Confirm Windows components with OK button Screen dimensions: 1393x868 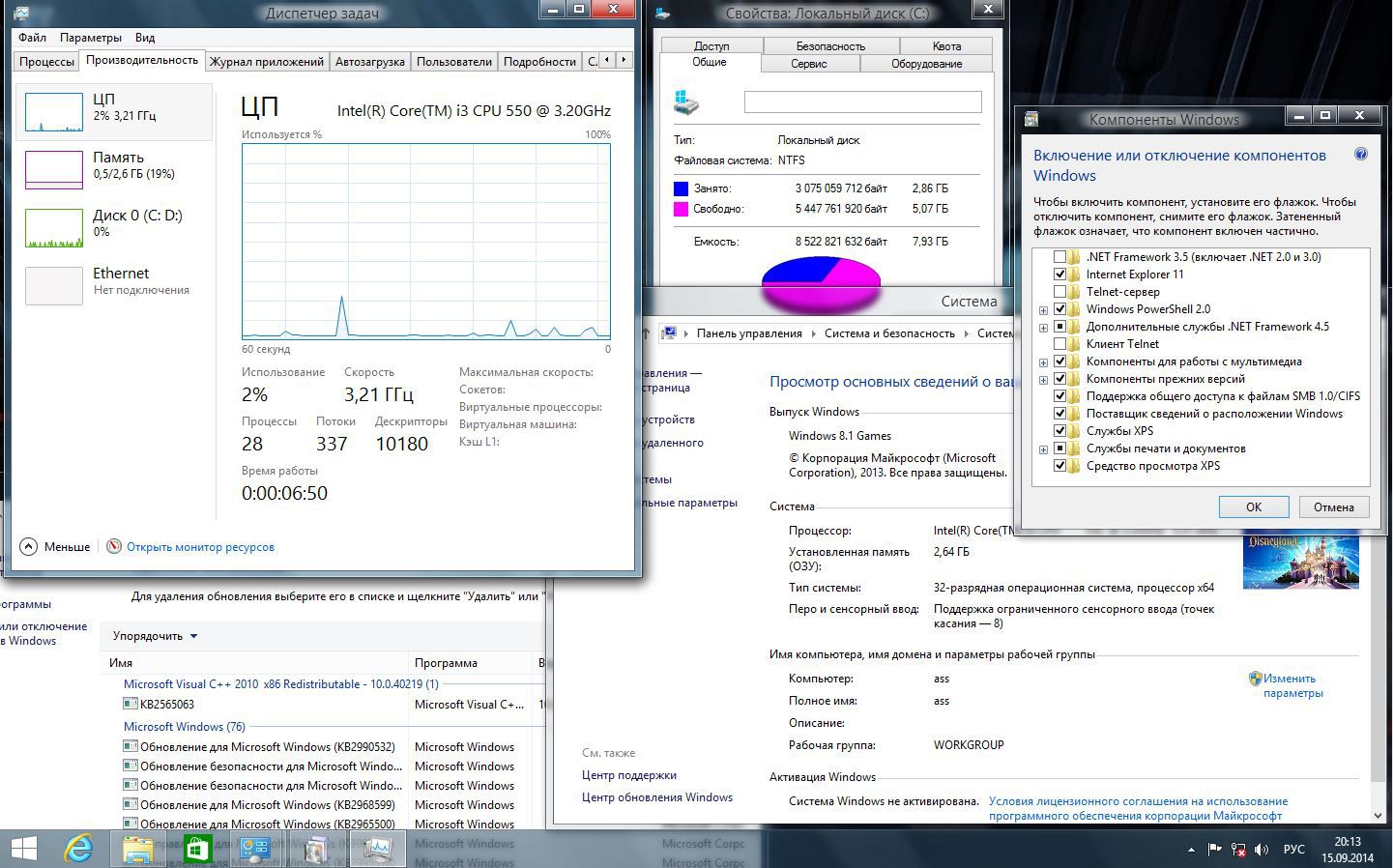[x=1253, y=507]
